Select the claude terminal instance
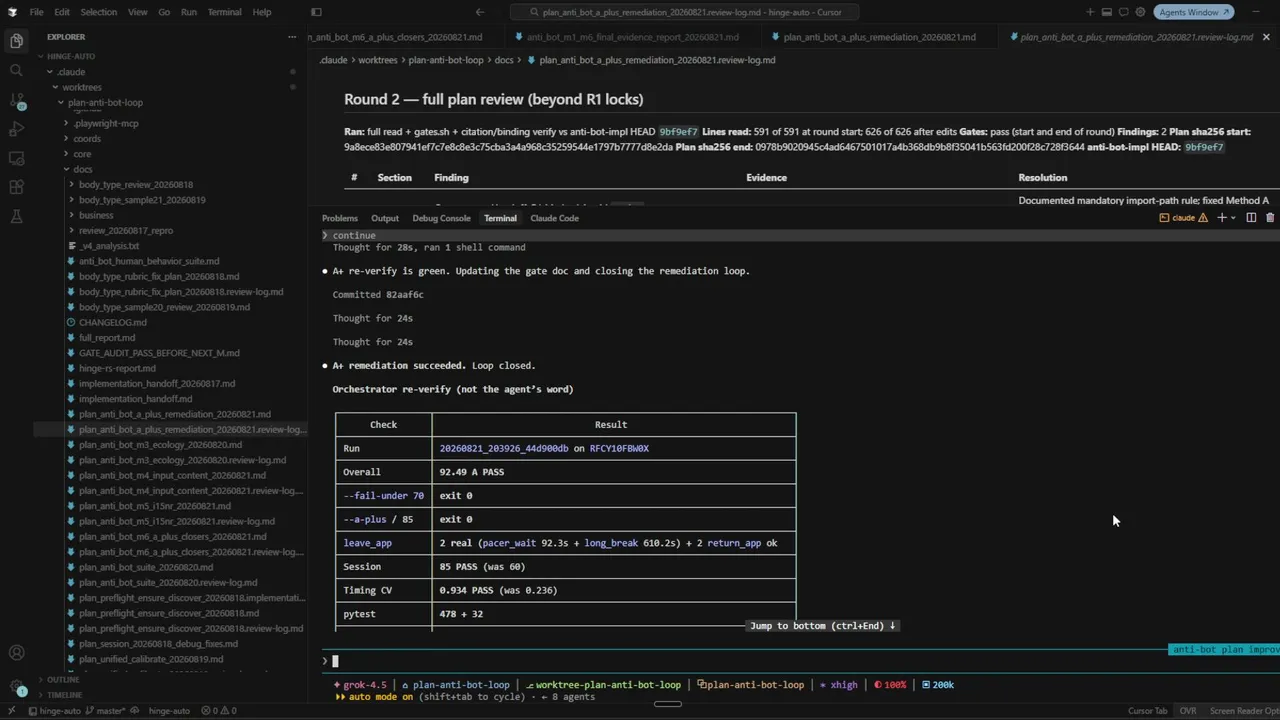This screenshot has height=720, width=1280. click(1183, 218)
